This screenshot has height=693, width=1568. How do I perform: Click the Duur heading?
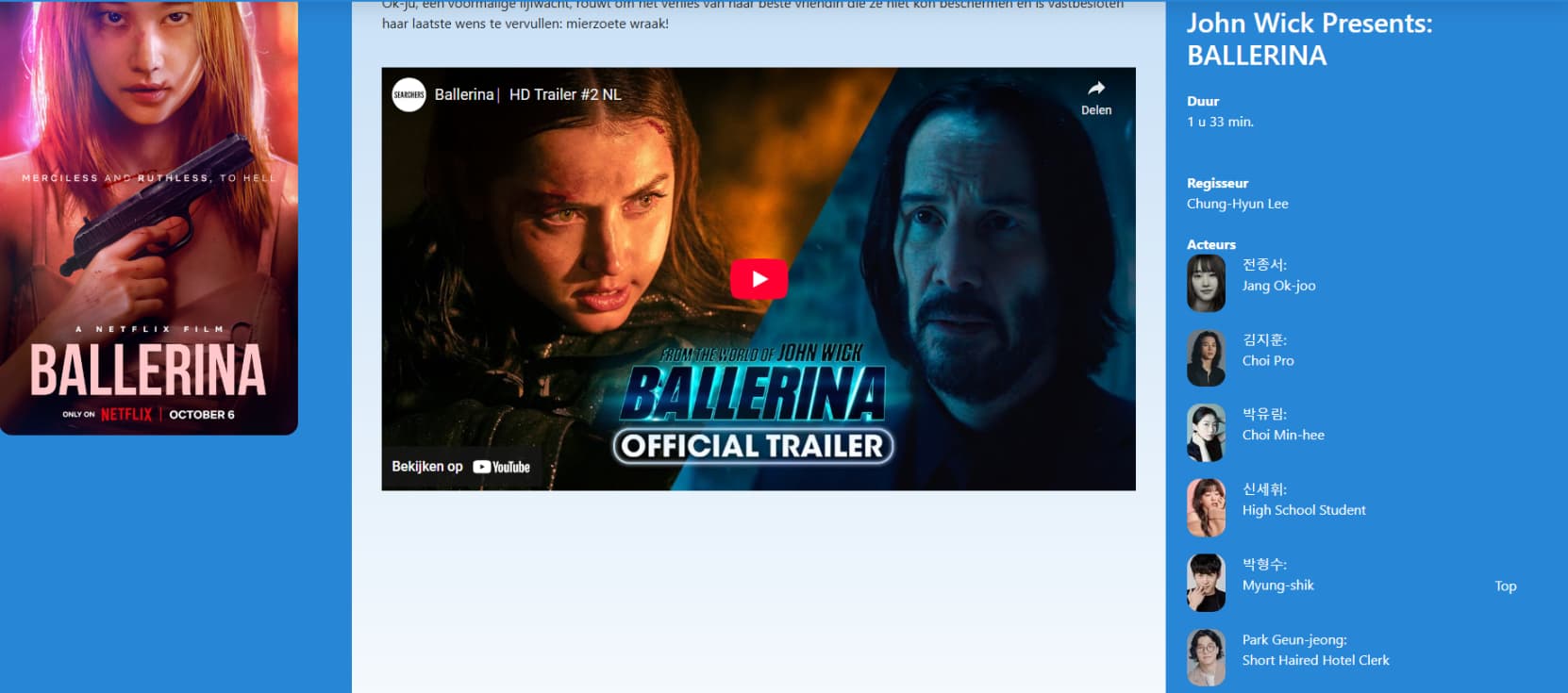coord(1203,101)
